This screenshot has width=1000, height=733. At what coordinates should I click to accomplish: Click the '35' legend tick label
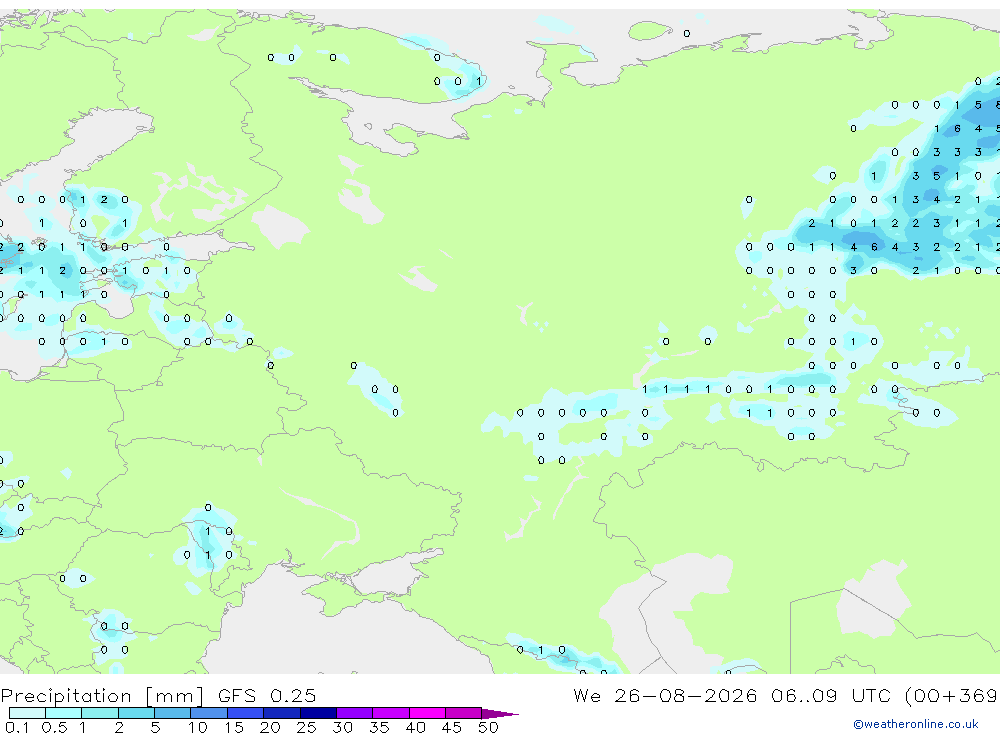click(x=379, y=727)
